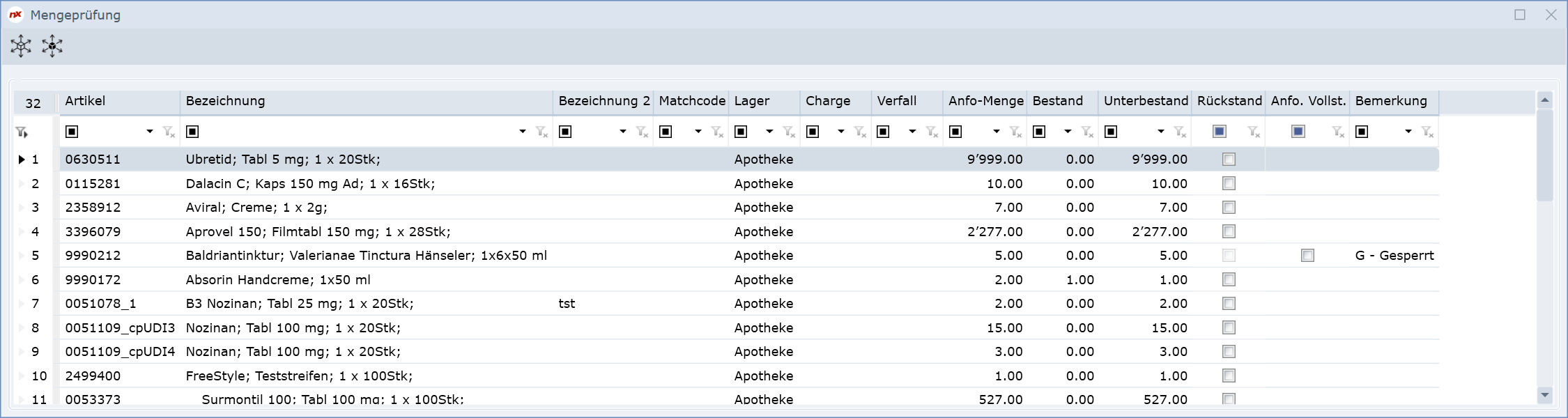
Task: Toggle Rückstand checkbox for Ubretid row
Action: (x=1229, y=160)
